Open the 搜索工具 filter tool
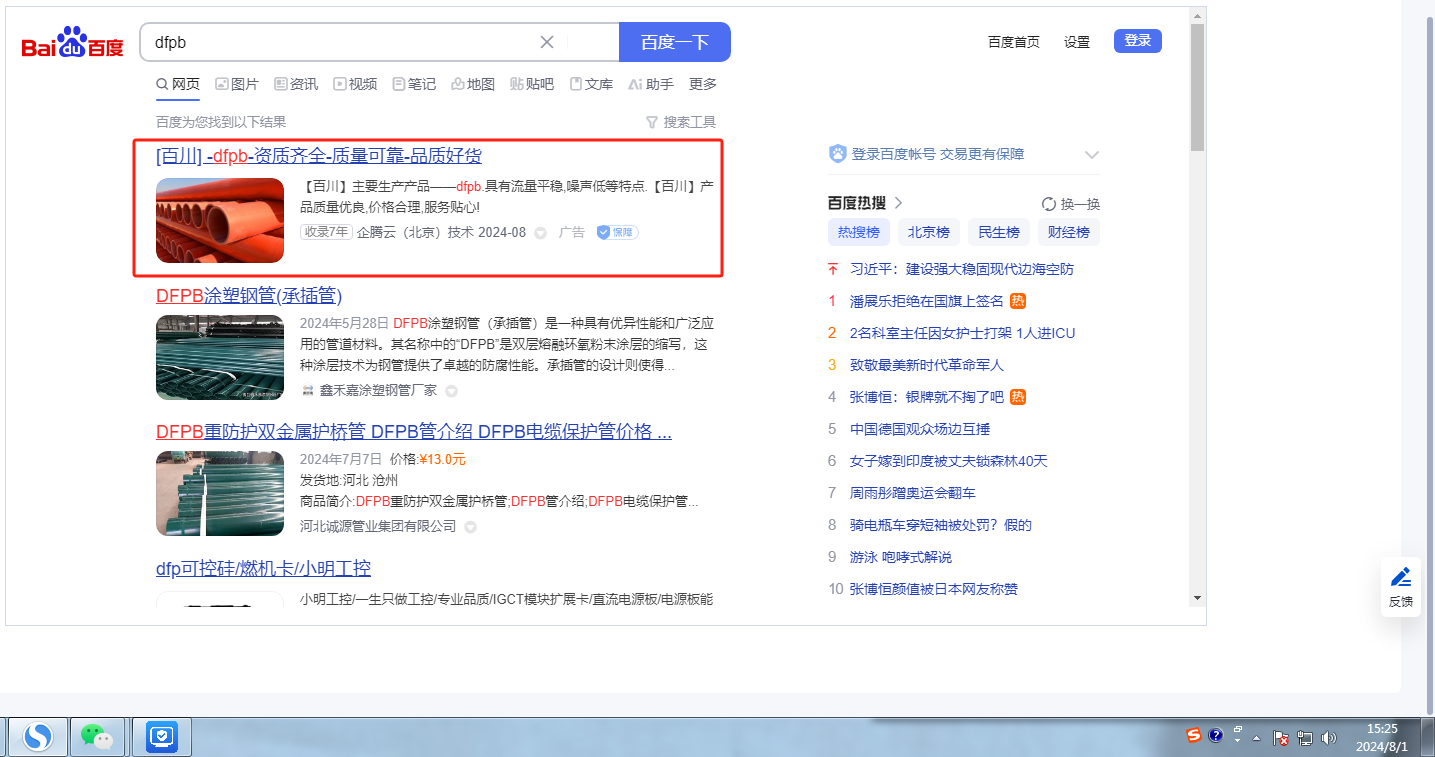This screenshot has width=1435, height=757. point(681,122)
